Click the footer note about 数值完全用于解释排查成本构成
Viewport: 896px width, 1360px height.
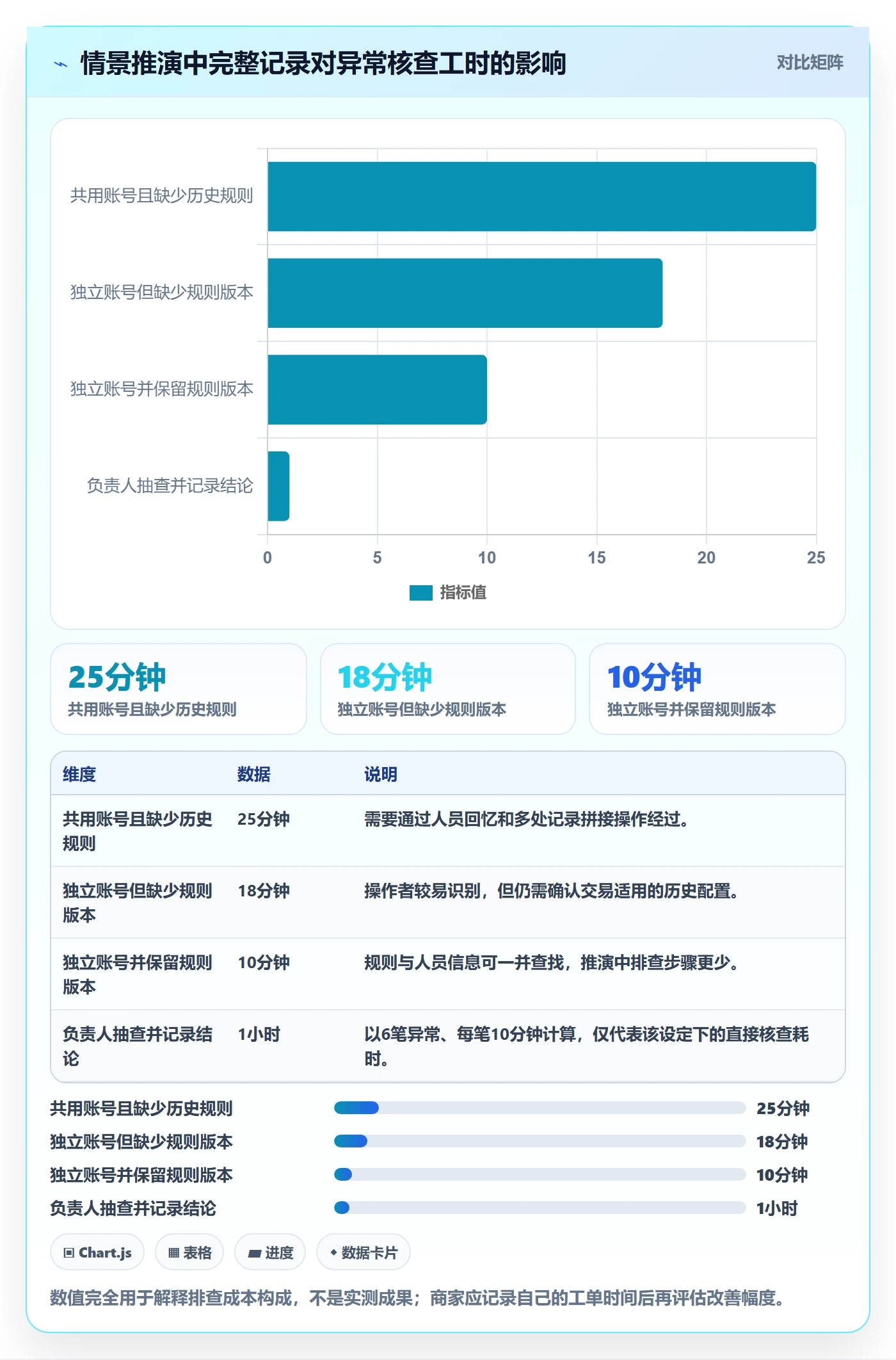tap(417, 1298)
